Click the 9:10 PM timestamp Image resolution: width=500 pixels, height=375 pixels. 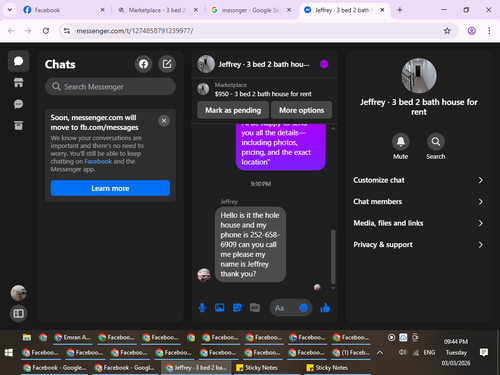(x=261, y=184)
